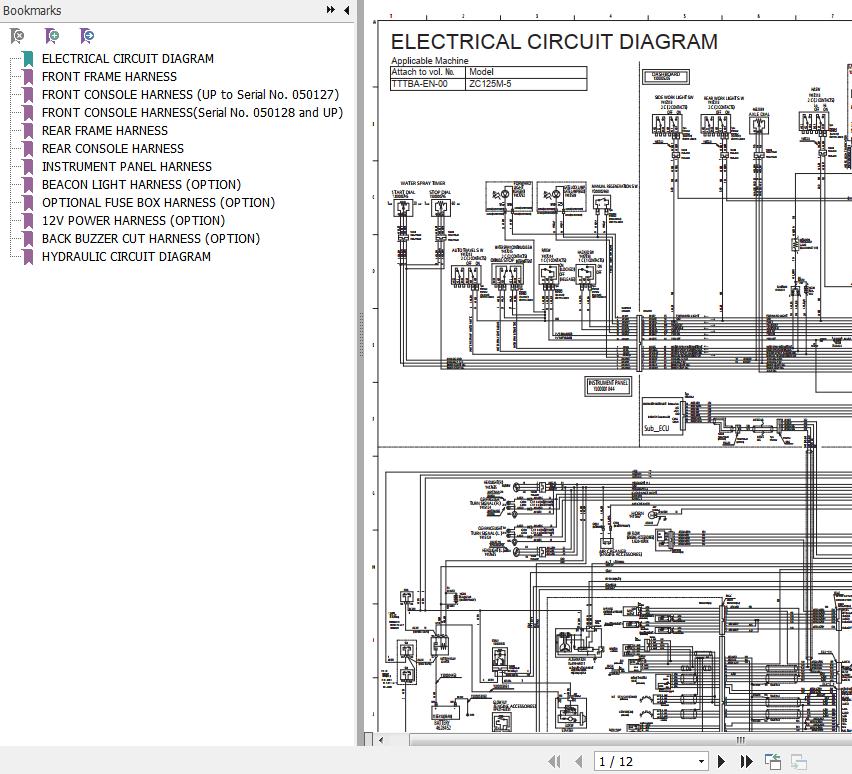Click INSTRUMENT PANEL label box in diagram

coord(608,385)
